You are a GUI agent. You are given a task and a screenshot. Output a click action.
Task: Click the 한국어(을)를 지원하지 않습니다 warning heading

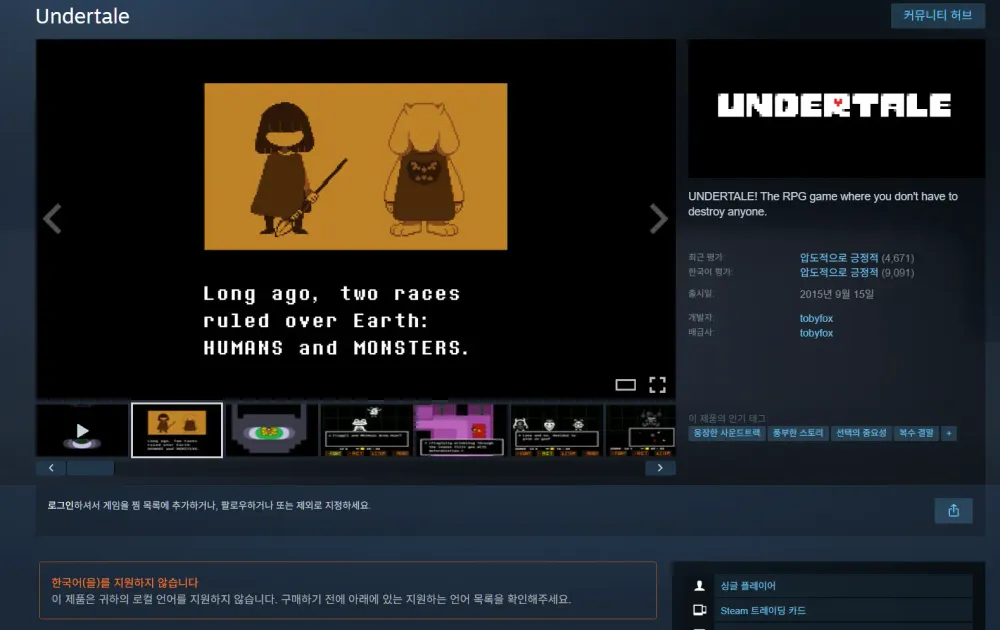(x=124, y=582)
